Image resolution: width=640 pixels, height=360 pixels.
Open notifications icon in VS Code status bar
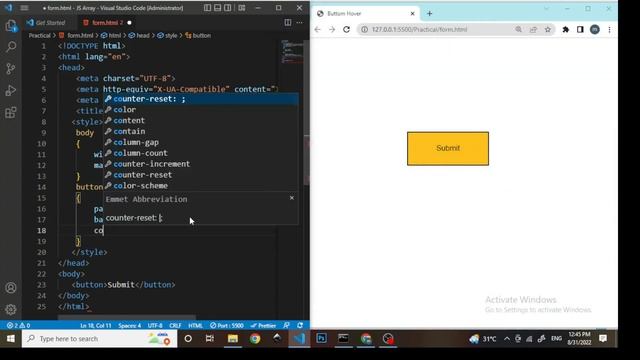pyautogui.click(x=300, y=325)
